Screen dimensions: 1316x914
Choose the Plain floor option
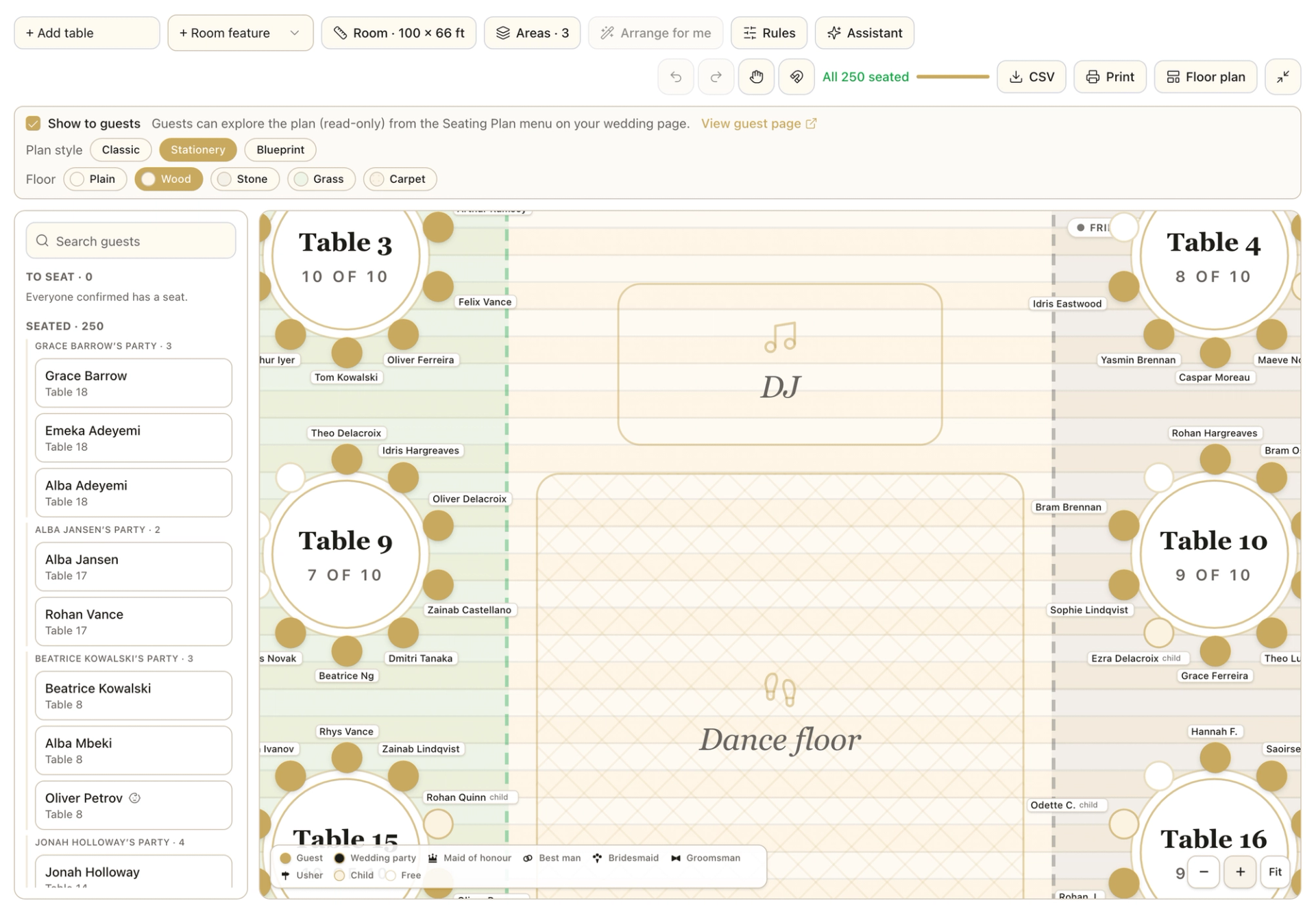click(95, 179)
